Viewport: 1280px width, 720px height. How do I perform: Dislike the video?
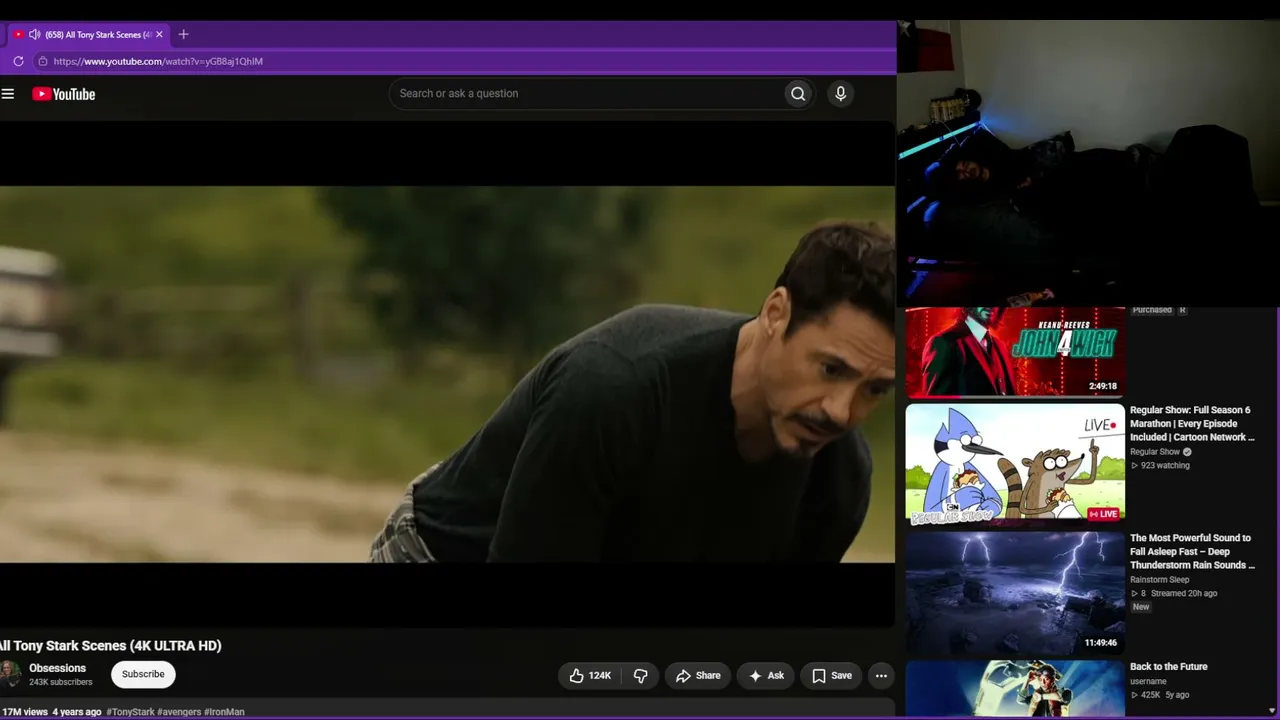pos(641,676)
